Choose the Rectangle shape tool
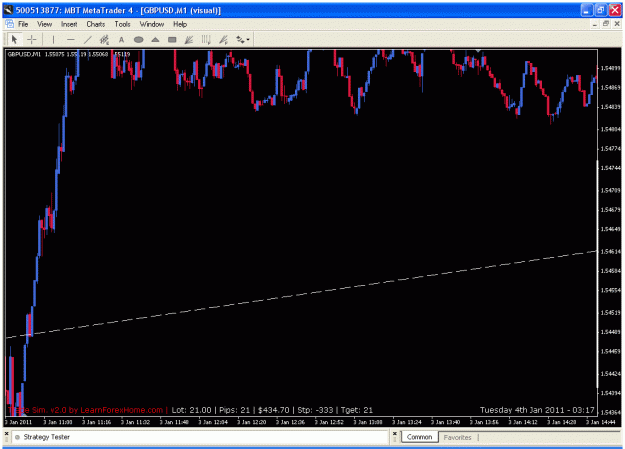This screenshot has height=449, width=625. [172, 39]
